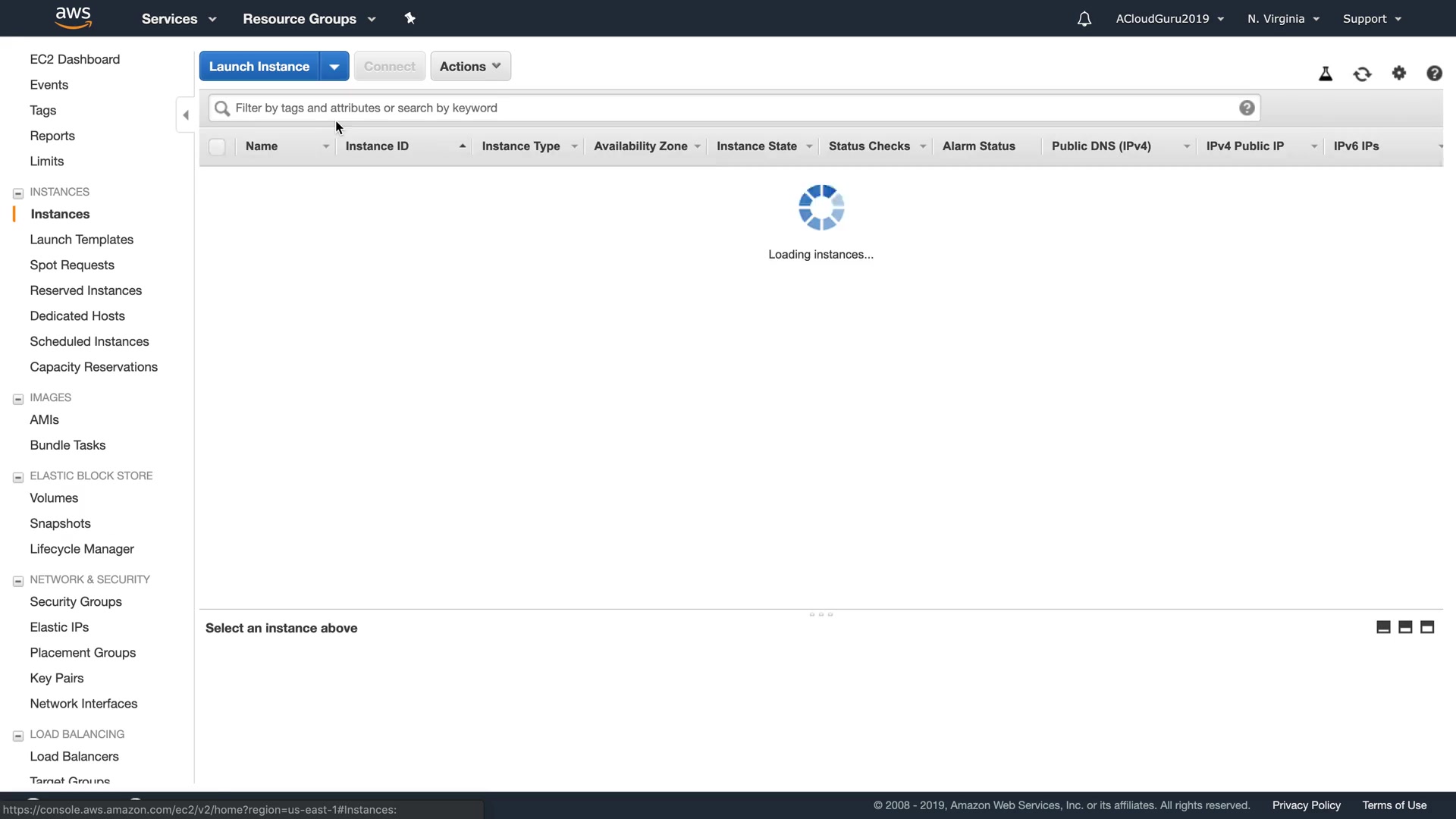
Task: Collapse the left navigation sidebar
Action: click(x=186, y=115)
